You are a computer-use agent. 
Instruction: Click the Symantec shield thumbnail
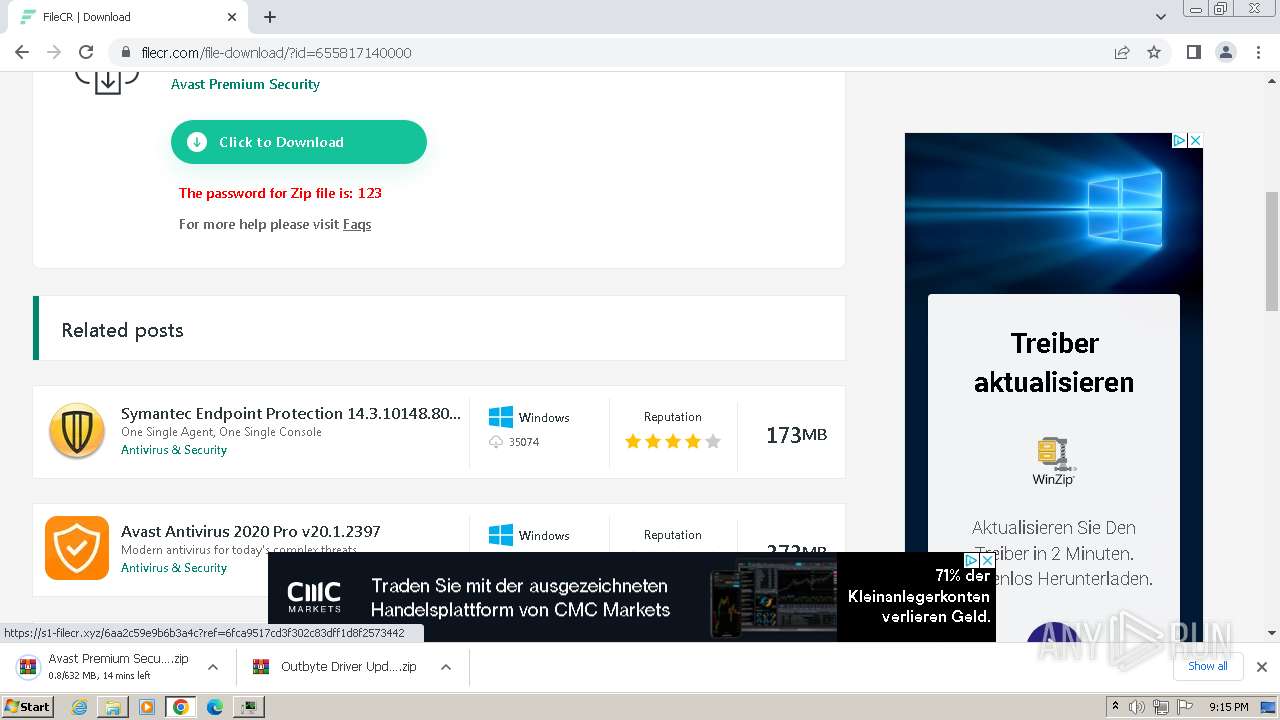77,431
